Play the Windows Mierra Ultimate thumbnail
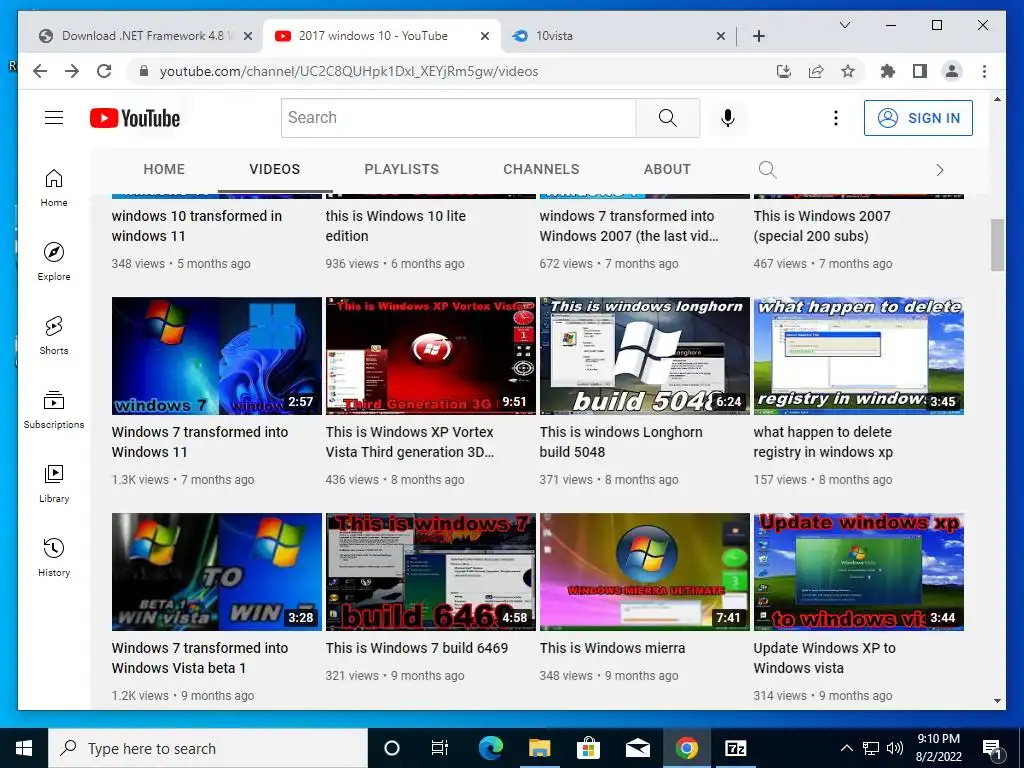 pyautogui.click(x=645, y=571)
